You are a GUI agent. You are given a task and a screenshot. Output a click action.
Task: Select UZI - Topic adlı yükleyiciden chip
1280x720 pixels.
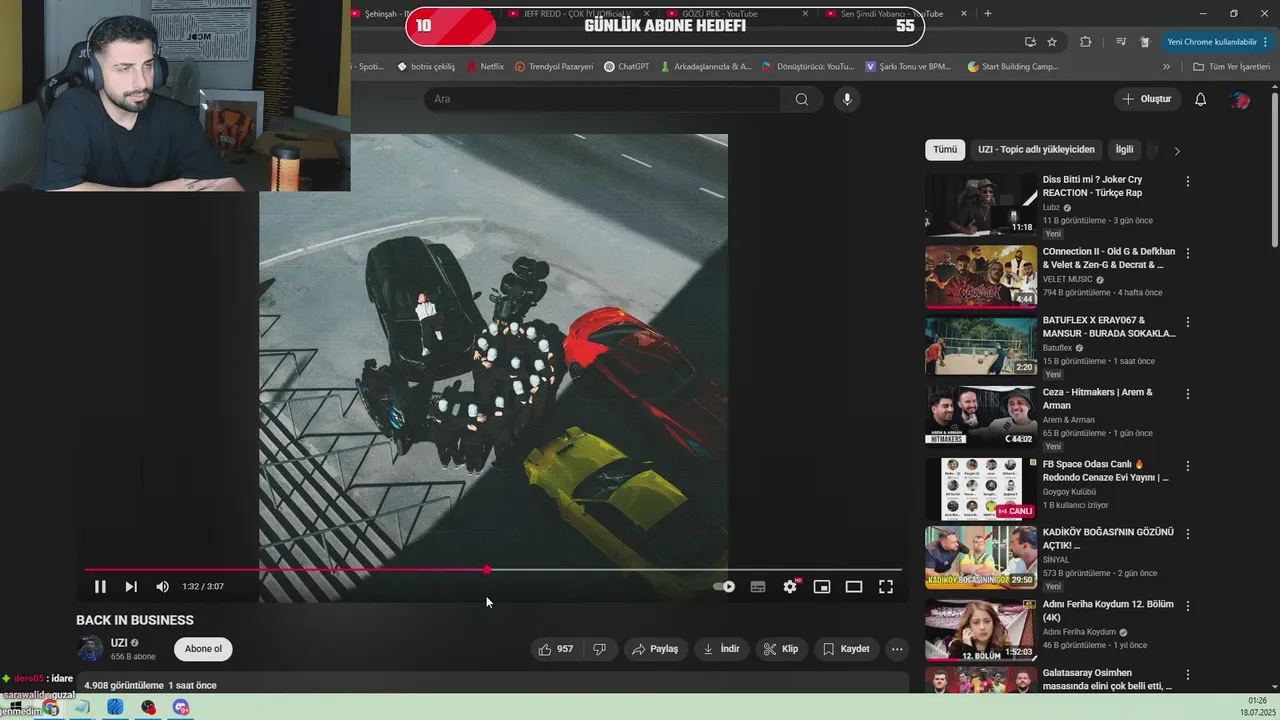coord(1036,150)
